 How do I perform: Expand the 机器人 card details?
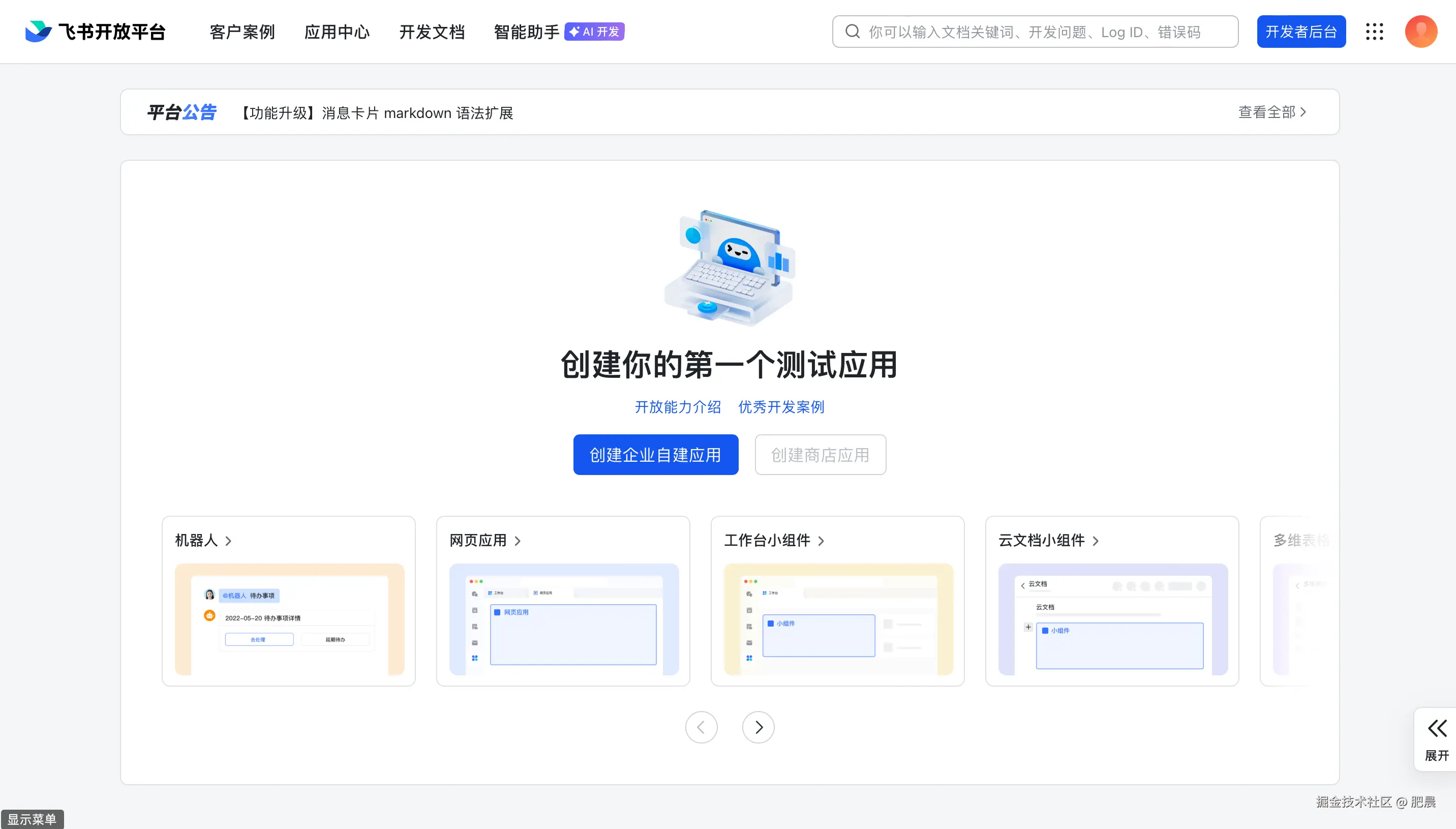[x=229, y=541]
